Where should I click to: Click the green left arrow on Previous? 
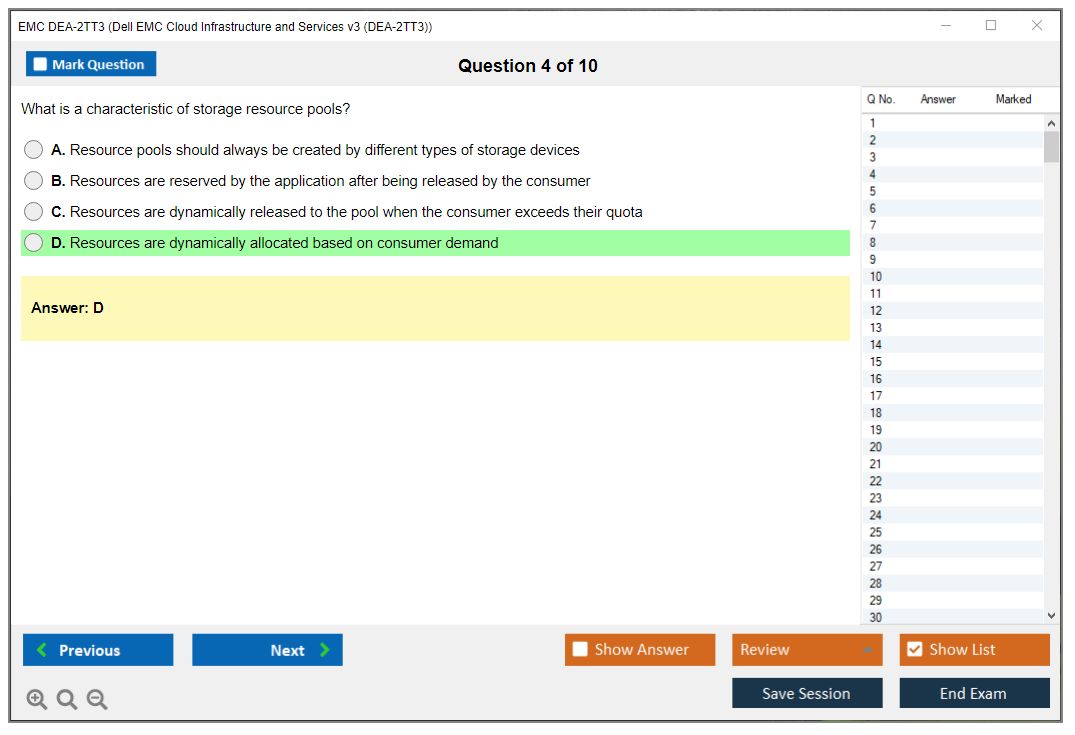pos(42,650)
